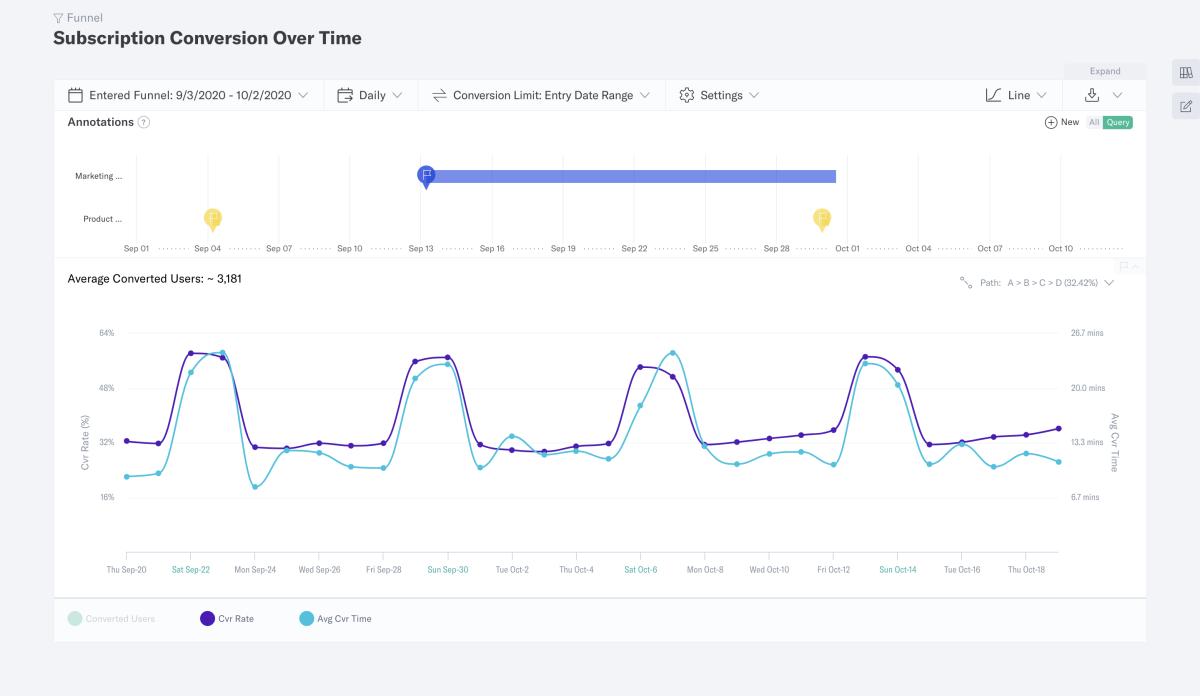Click the swap arrows icon beside Conversion Limit

(439, 94)
